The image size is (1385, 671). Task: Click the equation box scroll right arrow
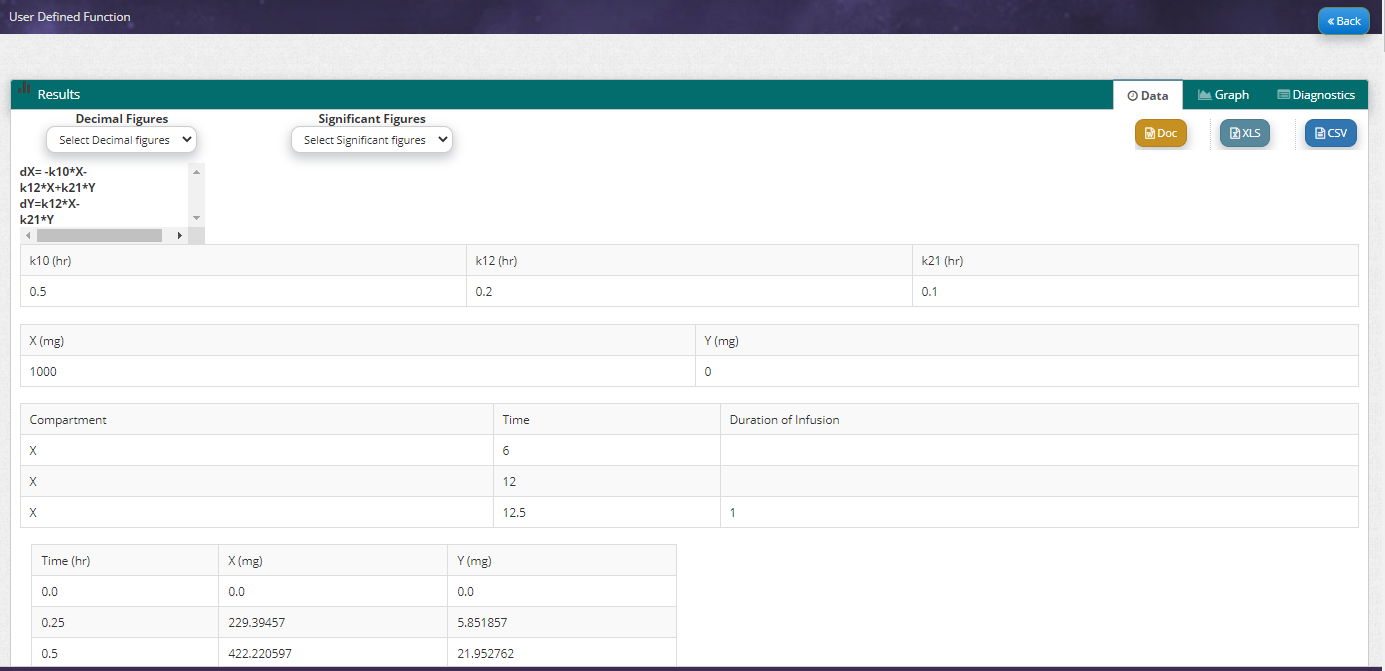[x=180, y=235]
